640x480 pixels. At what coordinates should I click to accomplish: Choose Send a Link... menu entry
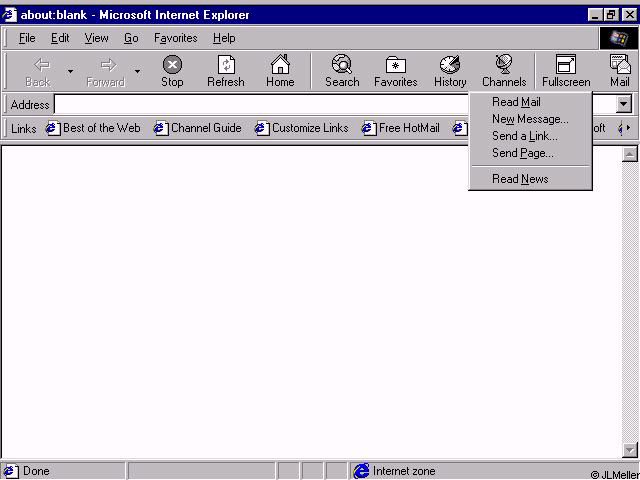[530, 136]
